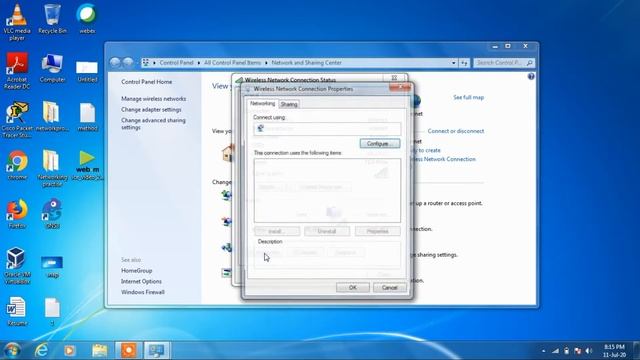640x360 pixels.
Task: Open the network signal tray icon
Action: coord(555,351)
